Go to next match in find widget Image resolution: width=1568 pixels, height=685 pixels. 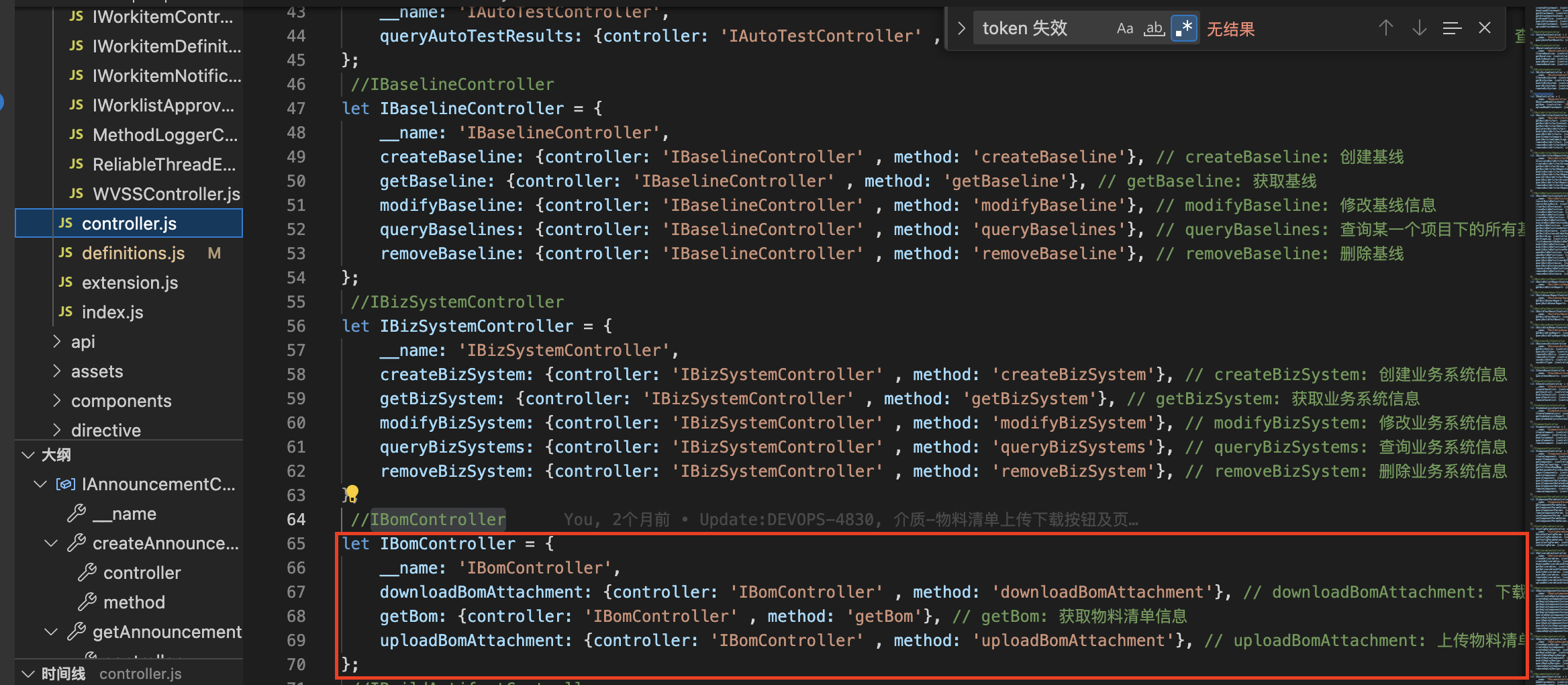[1419, 28]
